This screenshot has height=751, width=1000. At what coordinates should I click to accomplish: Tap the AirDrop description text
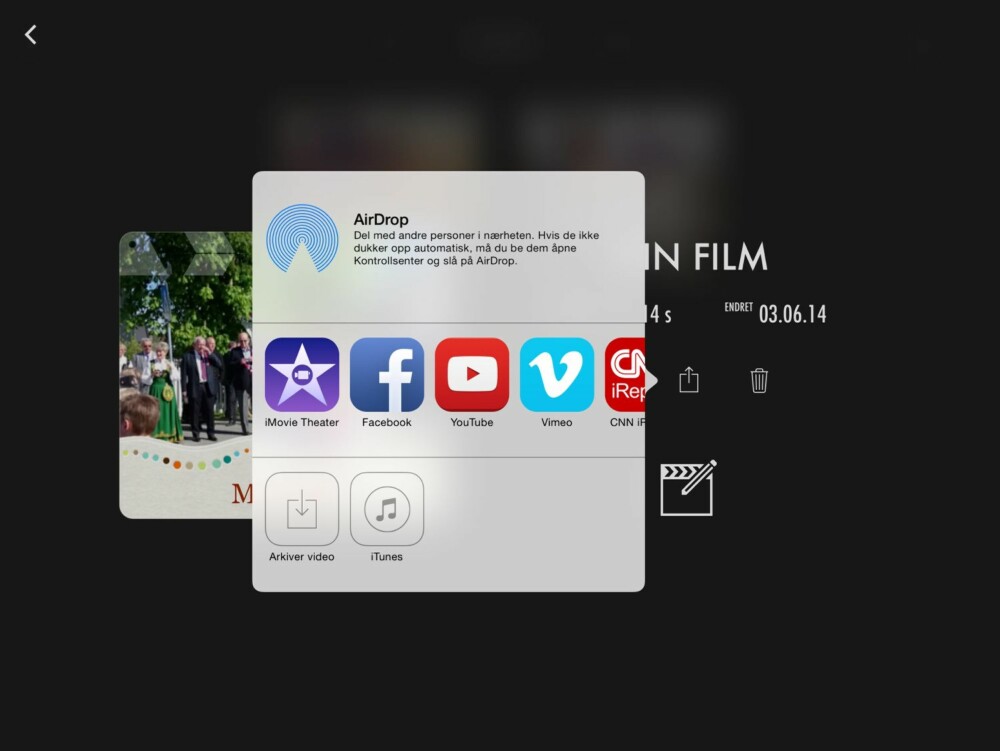pos(476,248)
